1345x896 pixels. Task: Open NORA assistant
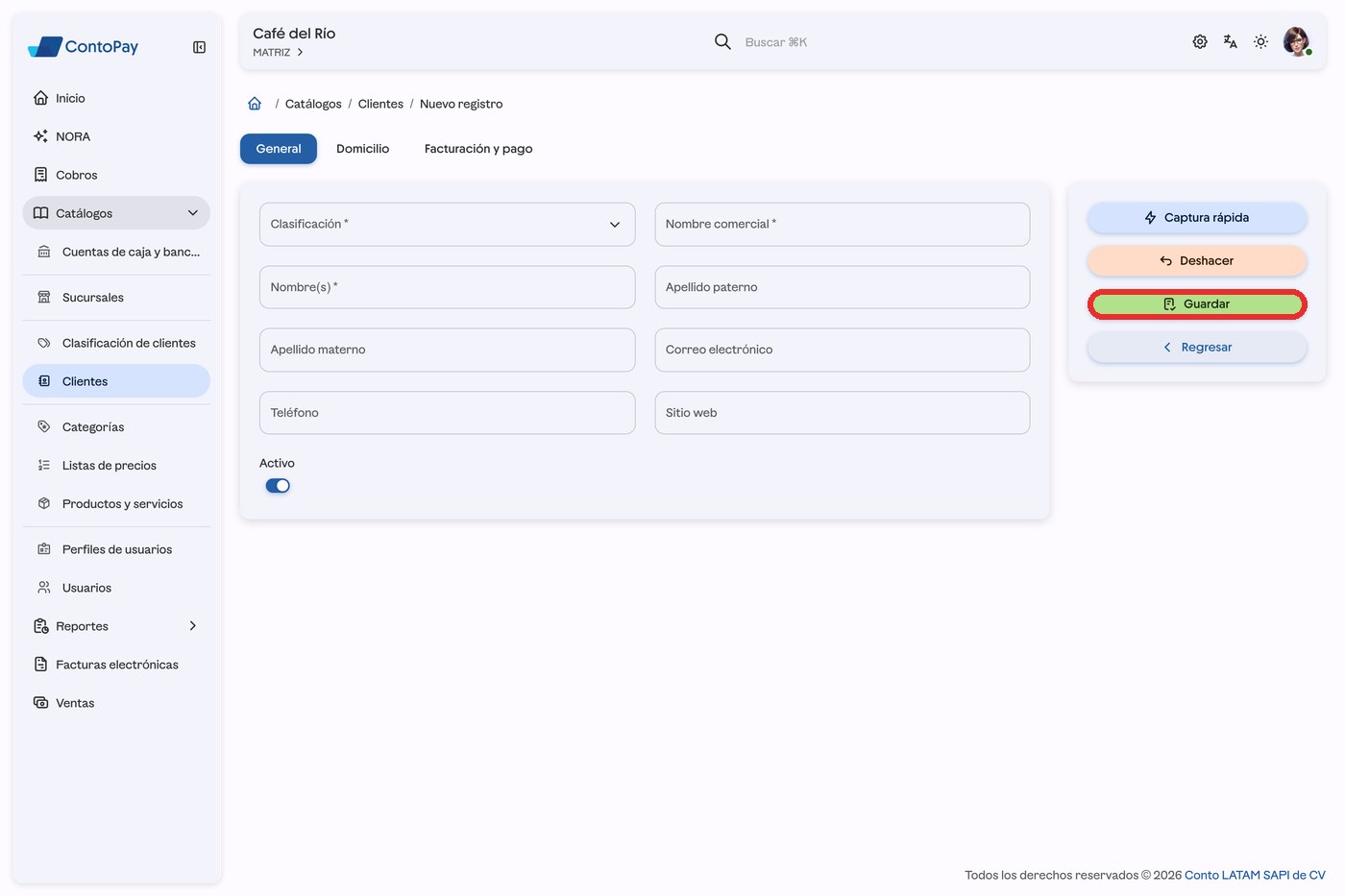pos(116,136)
